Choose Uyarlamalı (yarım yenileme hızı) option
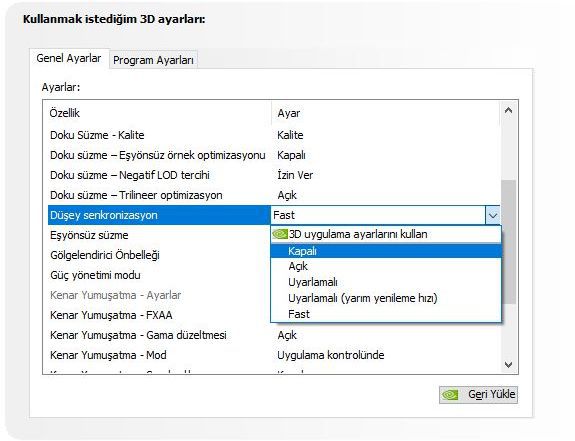Image resolution: width=575 pixels, height=441 pixels. [386, 298]
